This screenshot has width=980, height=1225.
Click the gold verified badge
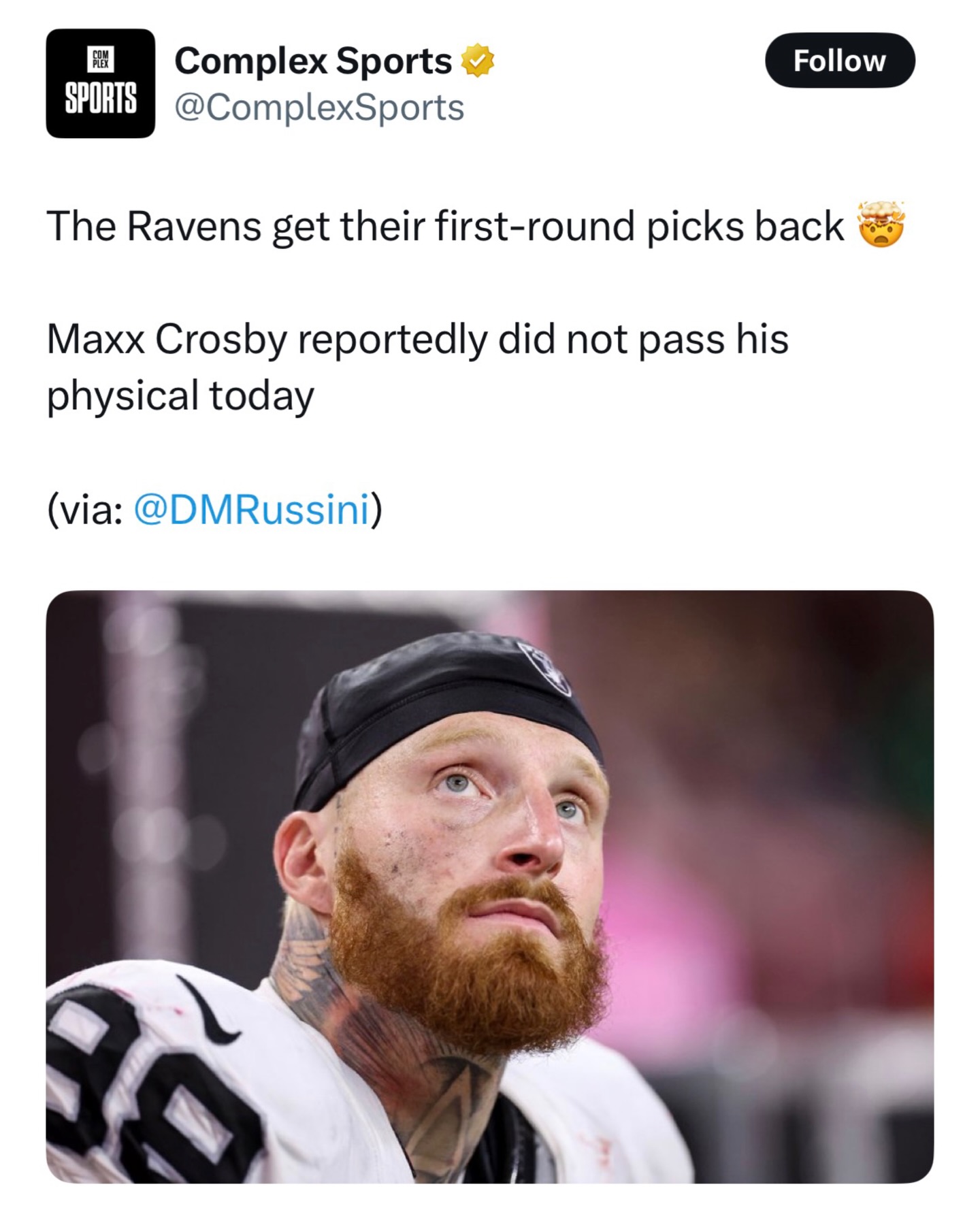click(x=478, y=61)
